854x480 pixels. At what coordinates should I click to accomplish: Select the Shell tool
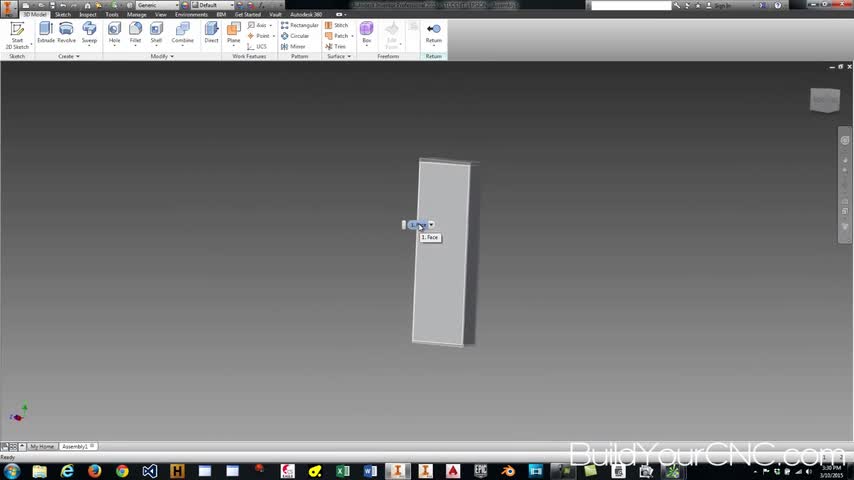156,33
